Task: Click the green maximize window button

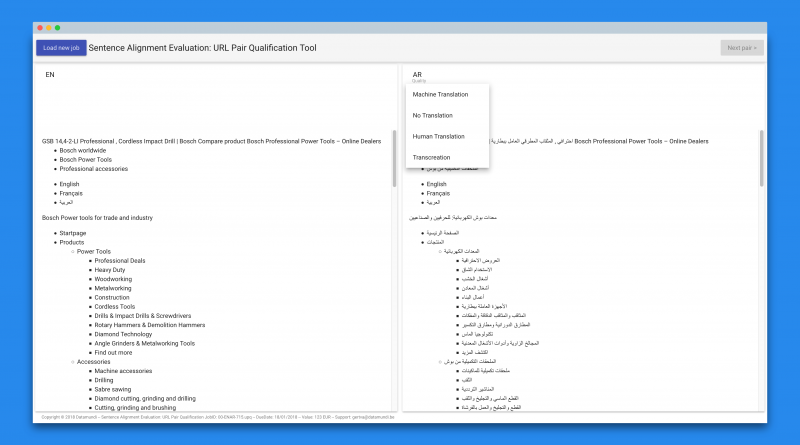Action: (58, 28)
